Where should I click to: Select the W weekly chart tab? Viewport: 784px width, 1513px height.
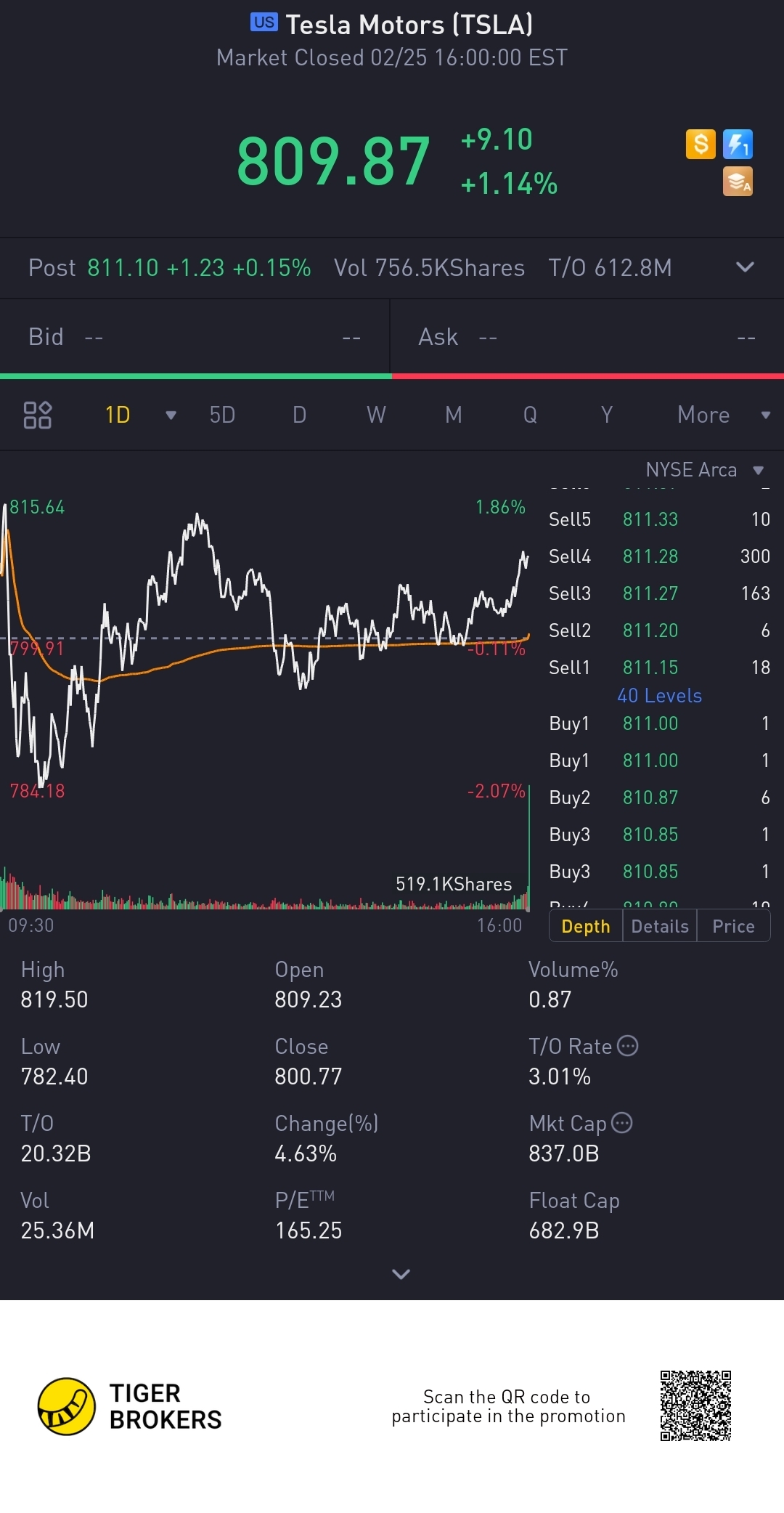click(x=376, y=415)
